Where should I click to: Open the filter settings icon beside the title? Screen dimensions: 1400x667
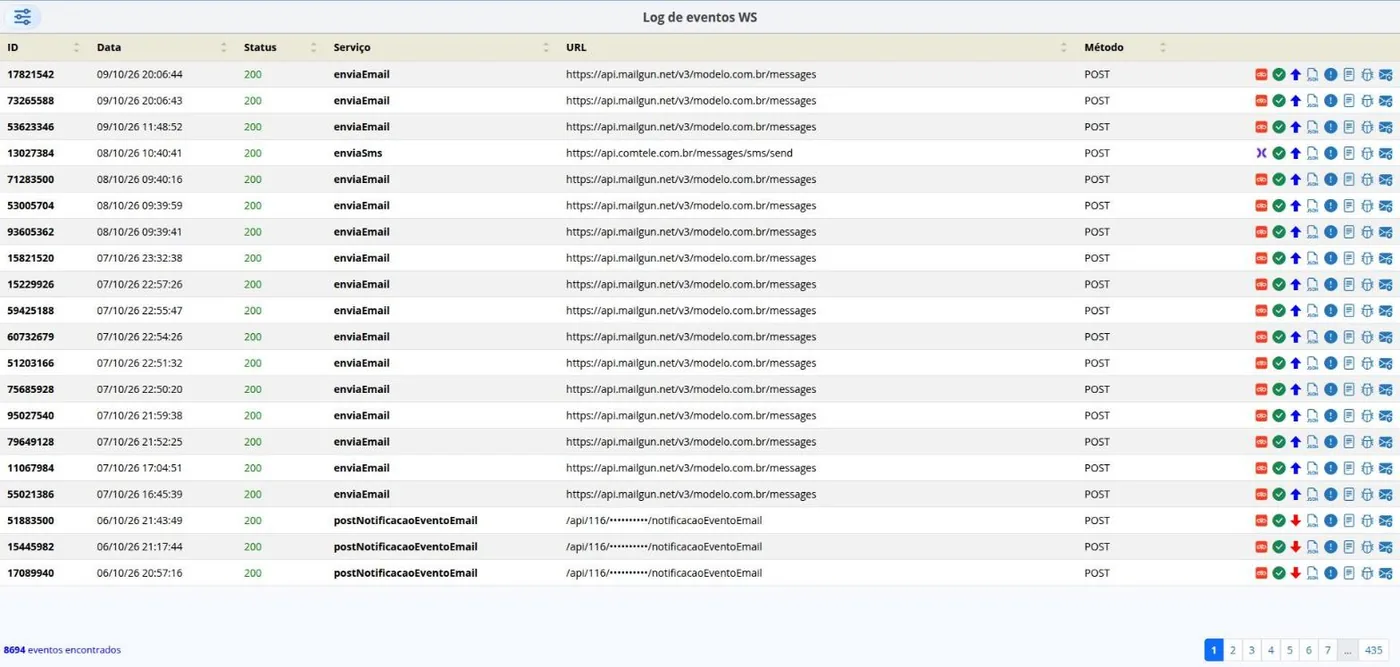coord(22,17)
